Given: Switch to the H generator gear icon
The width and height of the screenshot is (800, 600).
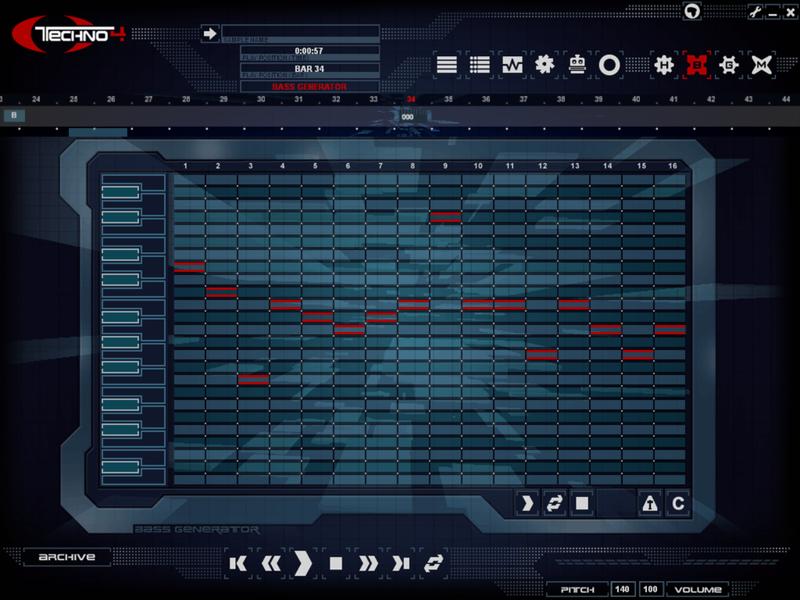Looking at the screenshot, I should coord(664,65).
